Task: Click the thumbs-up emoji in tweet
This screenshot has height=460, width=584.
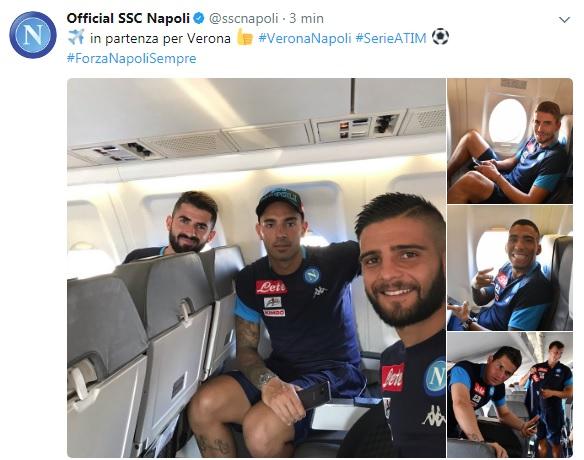Action: click(245, 37)
